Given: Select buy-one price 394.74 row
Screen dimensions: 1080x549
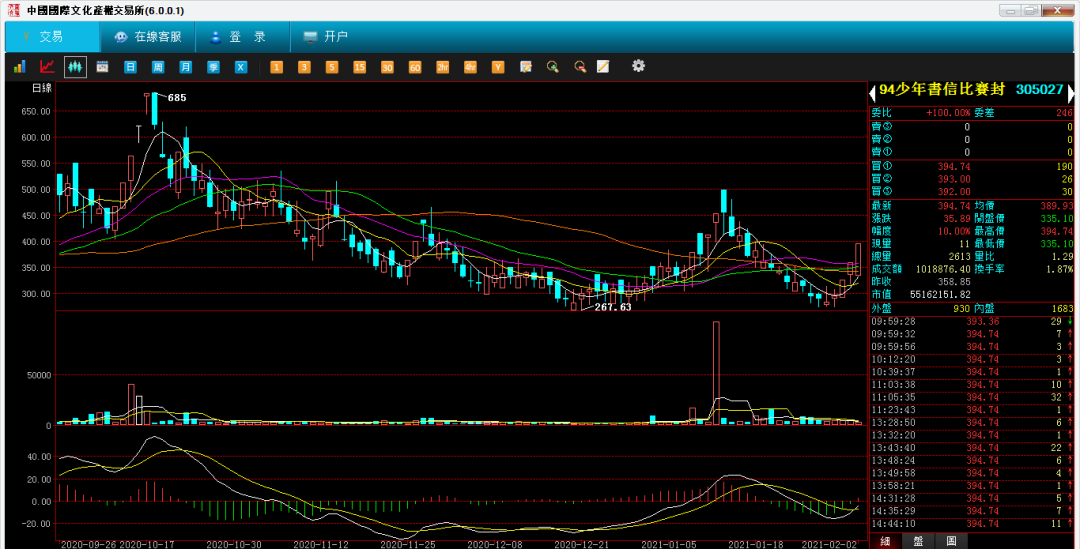Looking at the screenshot, I should tap(972, 166).
